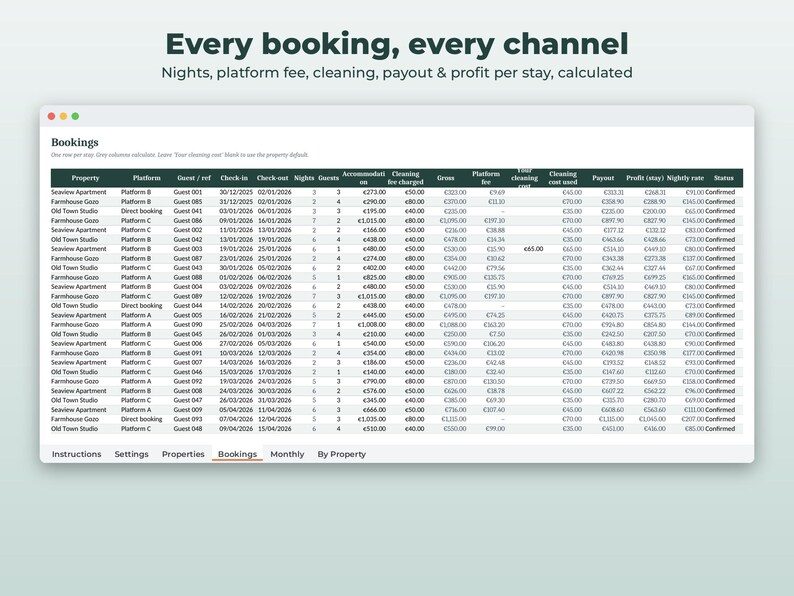Screen dimensions: 794x596
Task: Select the Guest 085 cell
Action: tap(188, 202)
